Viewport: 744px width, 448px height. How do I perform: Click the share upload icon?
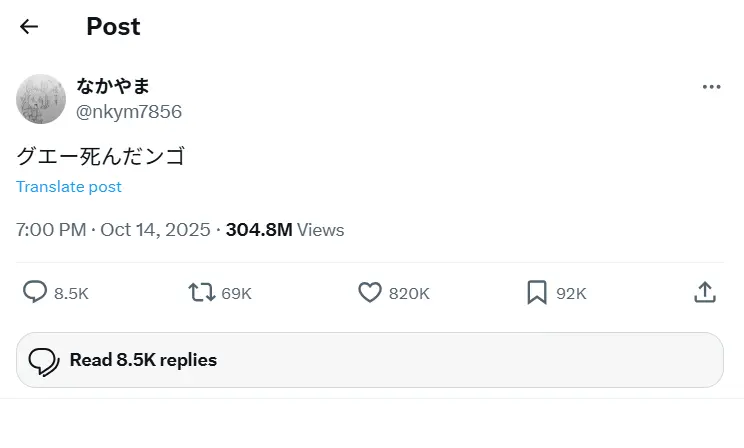(x=704, y=292)
